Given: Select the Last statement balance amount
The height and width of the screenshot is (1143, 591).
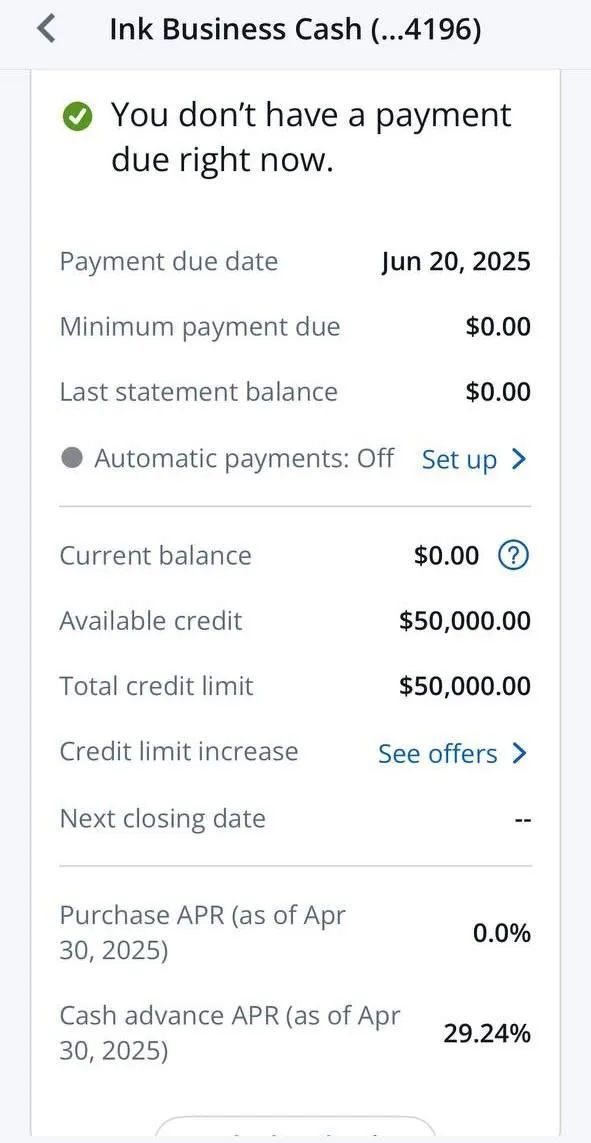Looking at the screenshot, I should 498,392.
